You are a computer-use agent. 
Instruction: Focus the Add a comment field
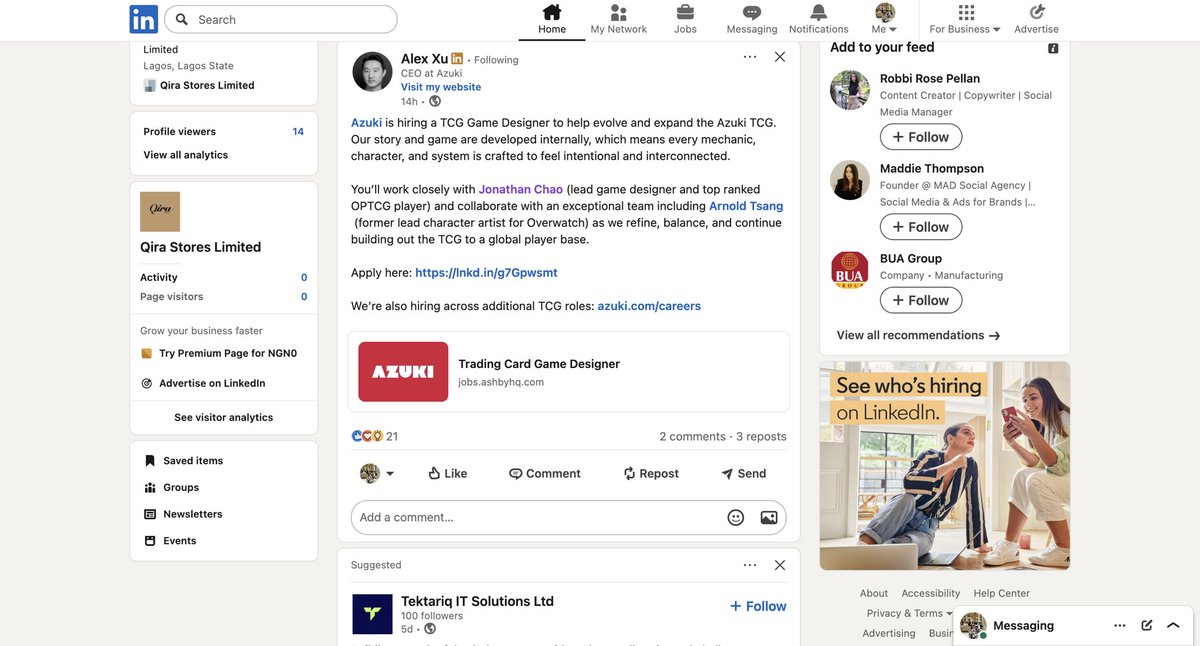click(x=569, y=517)
